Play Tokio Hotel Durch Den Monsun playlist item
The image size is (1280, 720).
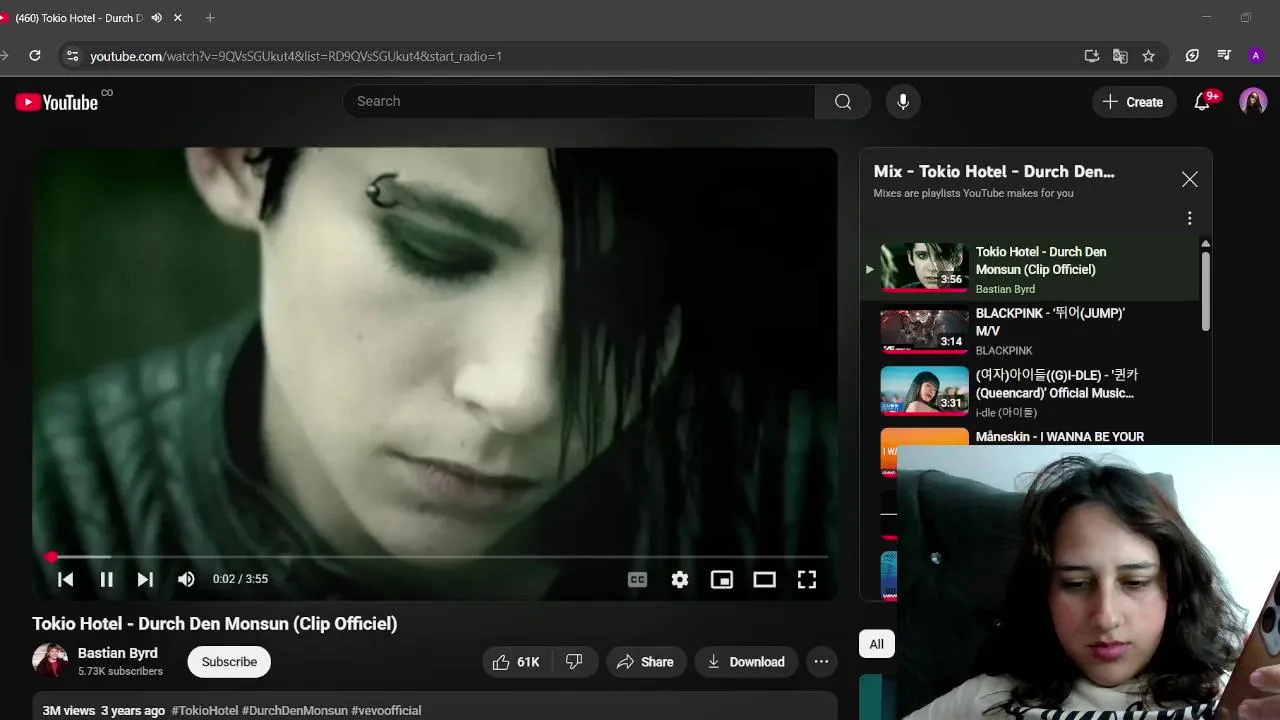tap(1030, 269)
